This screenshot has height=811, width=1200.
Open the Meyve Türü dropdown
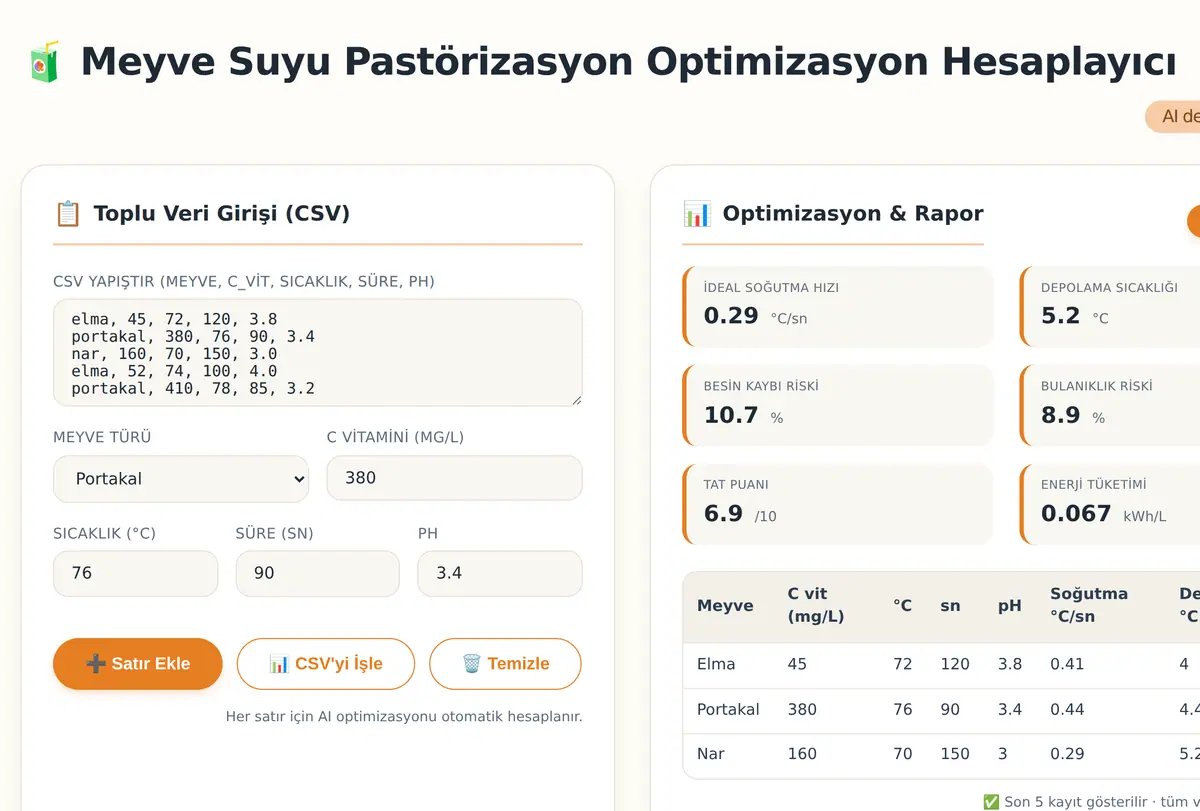tap(181, 479)
